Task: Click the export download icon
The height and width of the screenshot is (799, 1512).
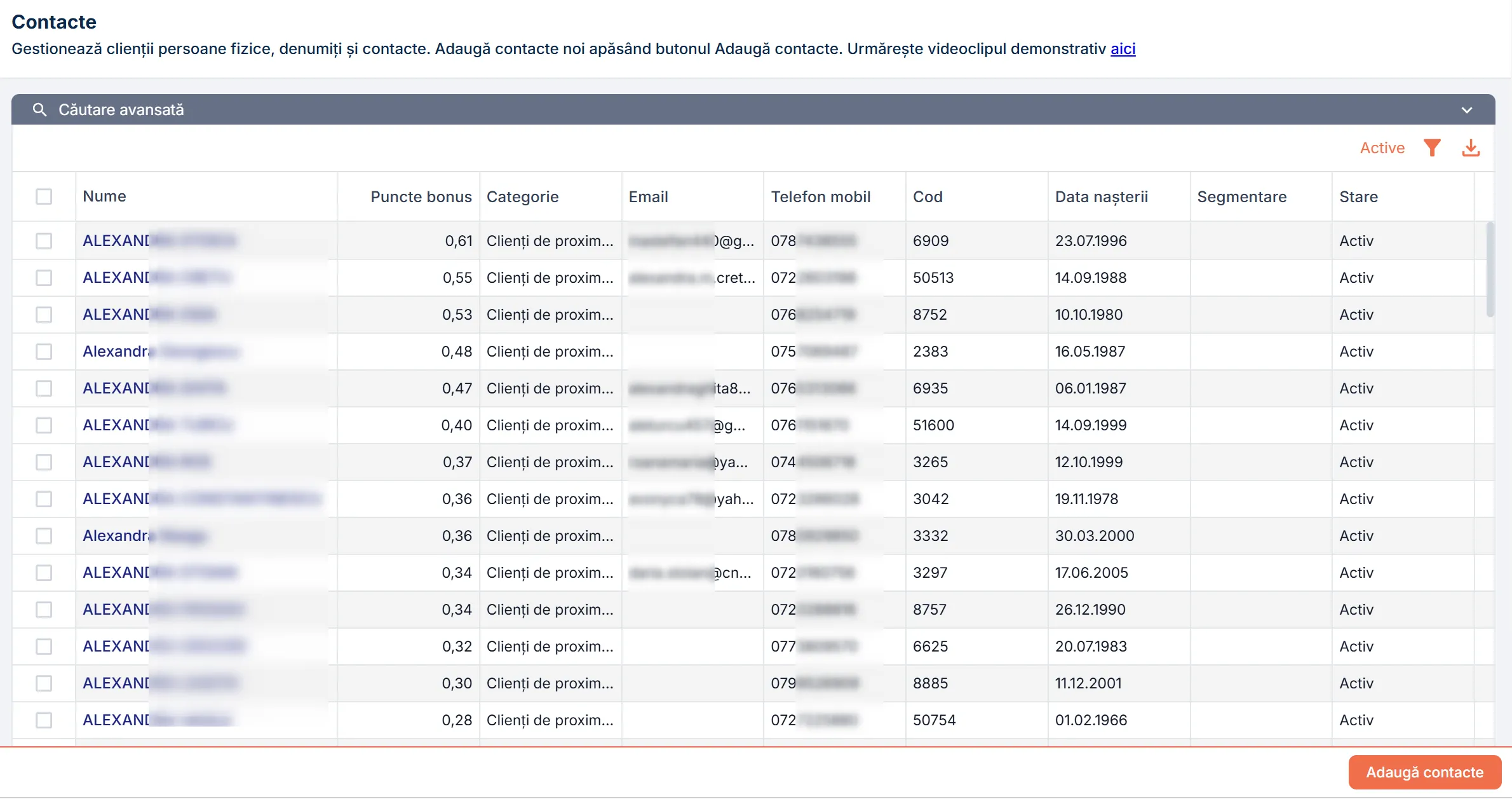Action: tap(1471, 148)
